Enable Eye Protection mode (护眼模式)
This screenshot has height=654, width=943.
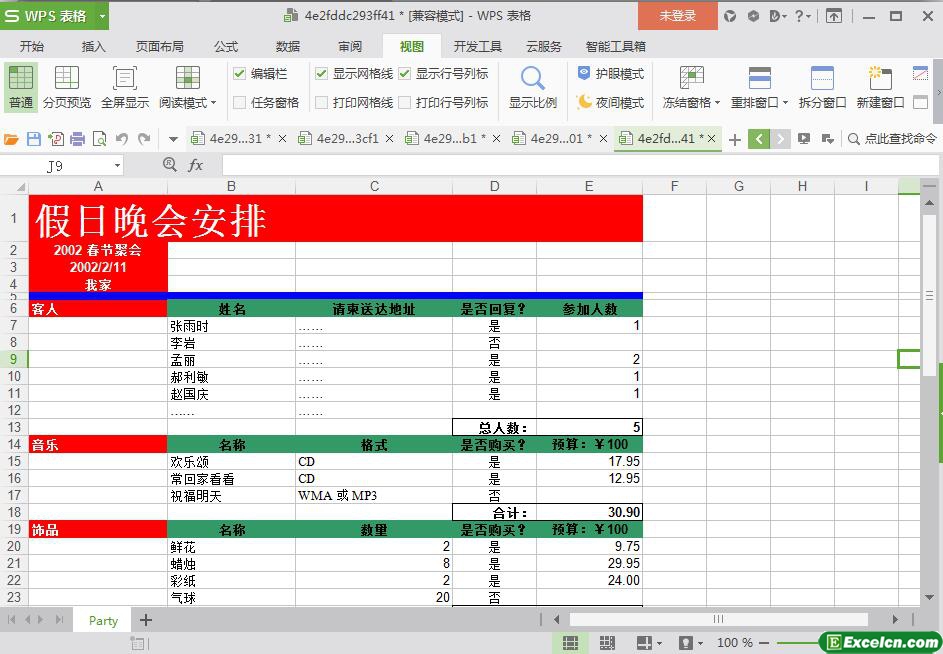click(x=610, y=74)
